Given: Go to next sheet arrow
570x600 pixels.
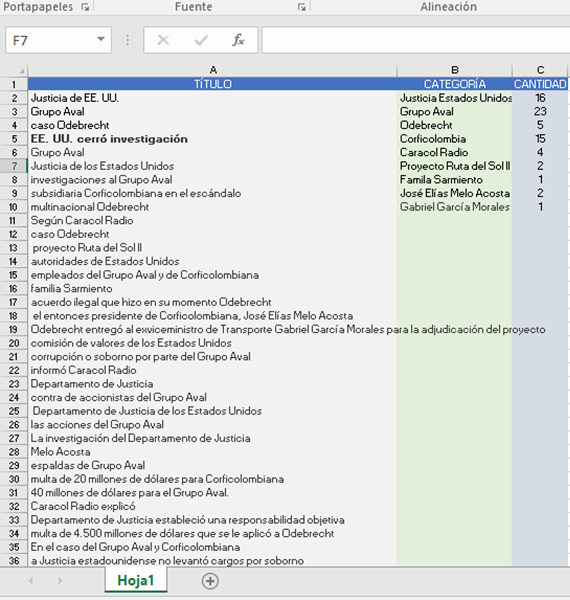Looking at the screenshot, I should 60,581.
